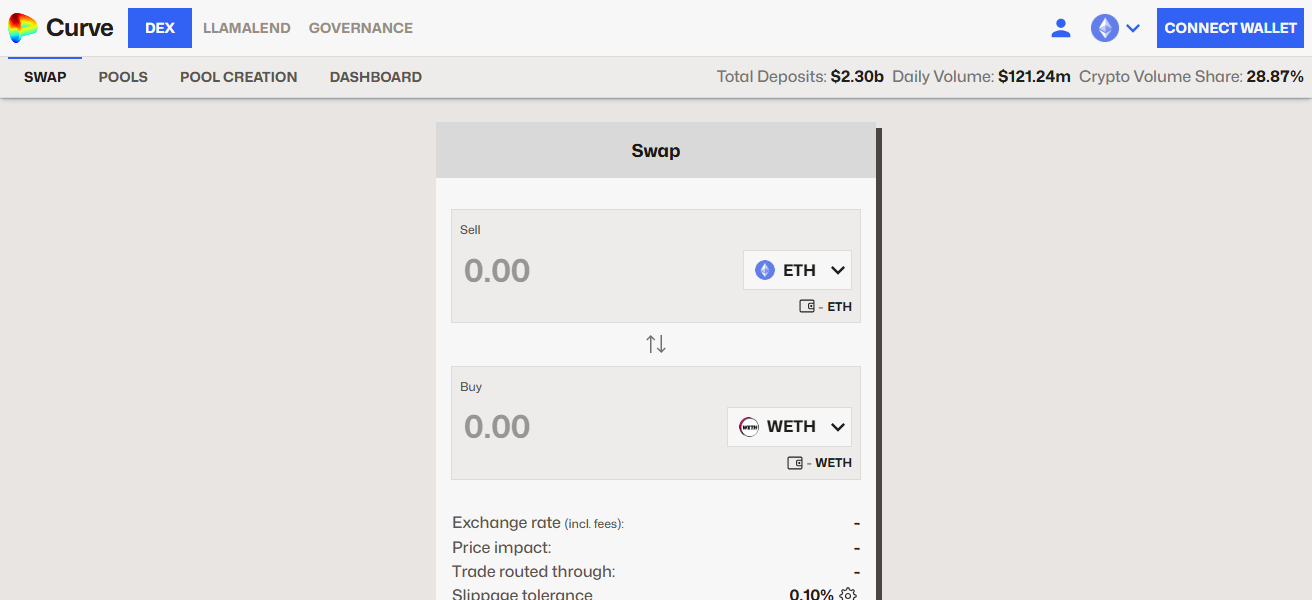Open the GOVERNANCE menu
This screenshot has width=1312, height=600.
pos(360,27)
